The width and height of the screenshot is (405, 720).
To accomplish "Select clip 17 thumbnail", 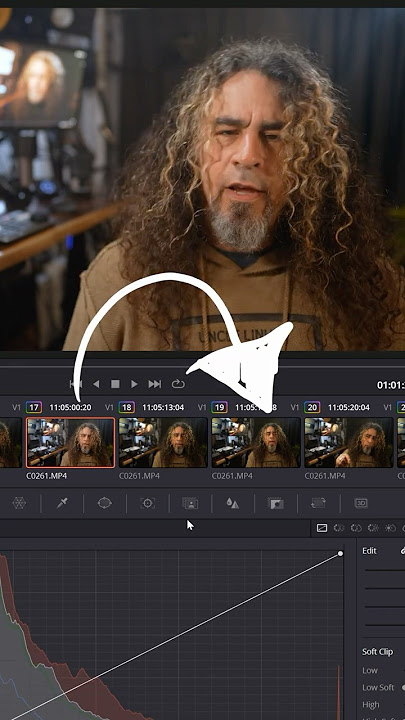I will (70, 442).
